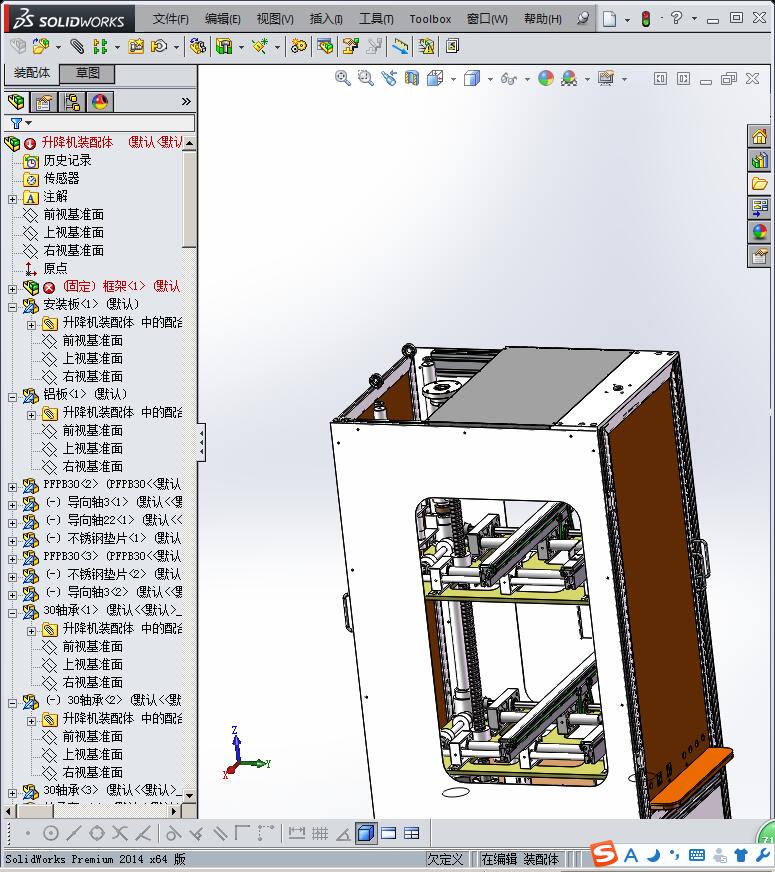
Task: Open the 编辑(E) menu
Action: pos(222,19)
